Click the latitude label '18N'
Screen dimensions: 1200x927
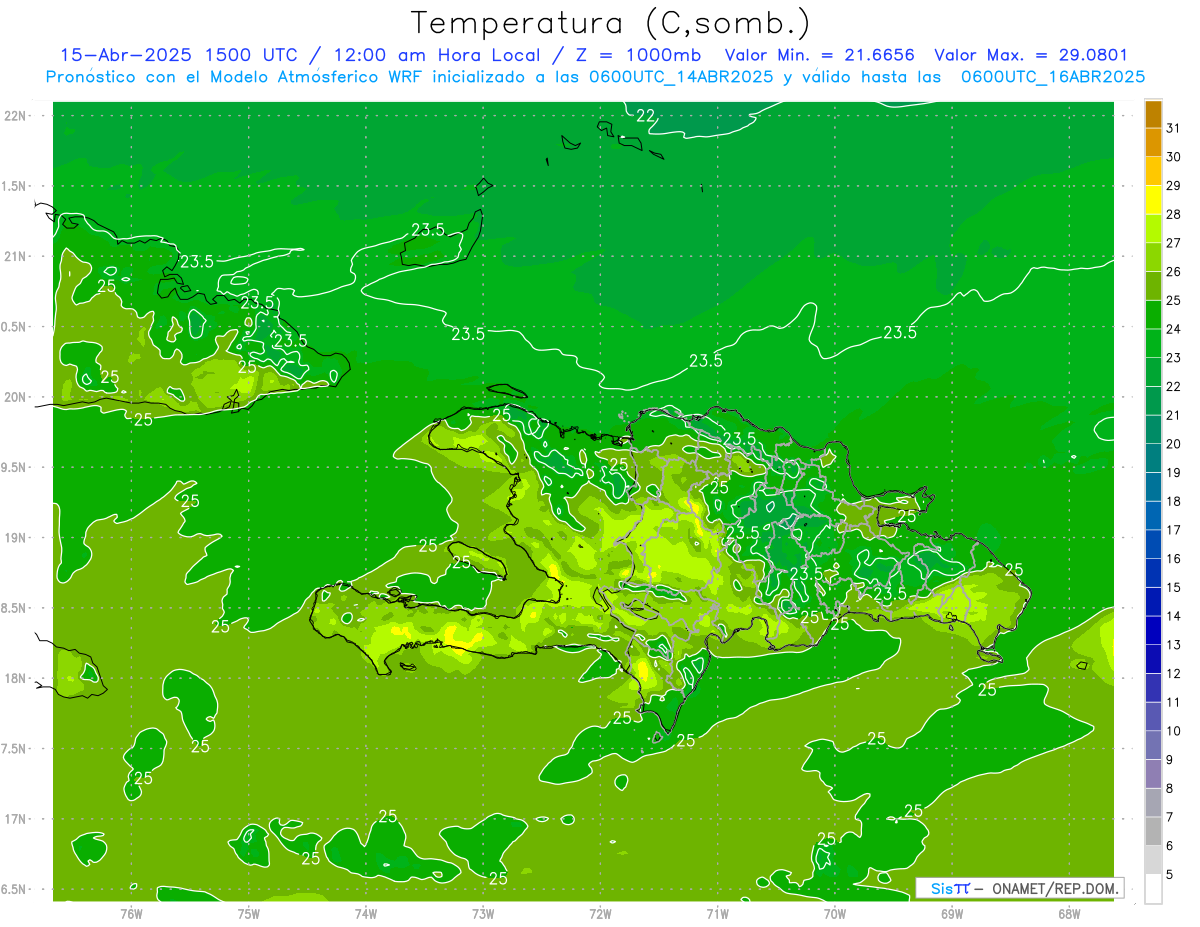15,679
